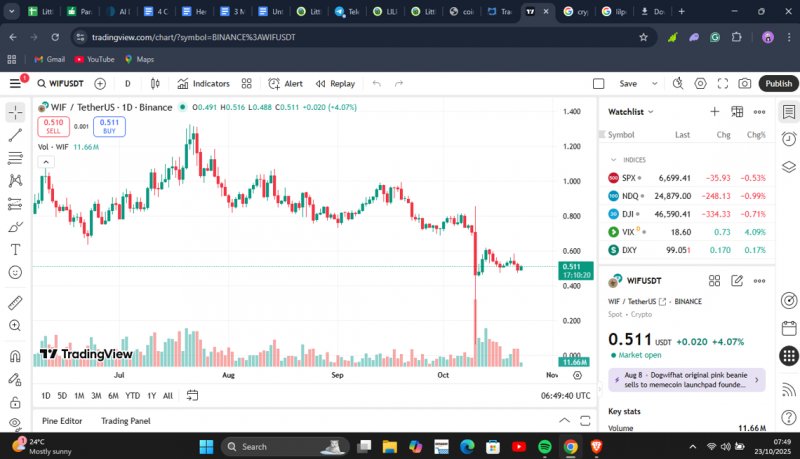Hide all drawings with eye icon
This screenshot has width=800, height=459.
point(15,423)
